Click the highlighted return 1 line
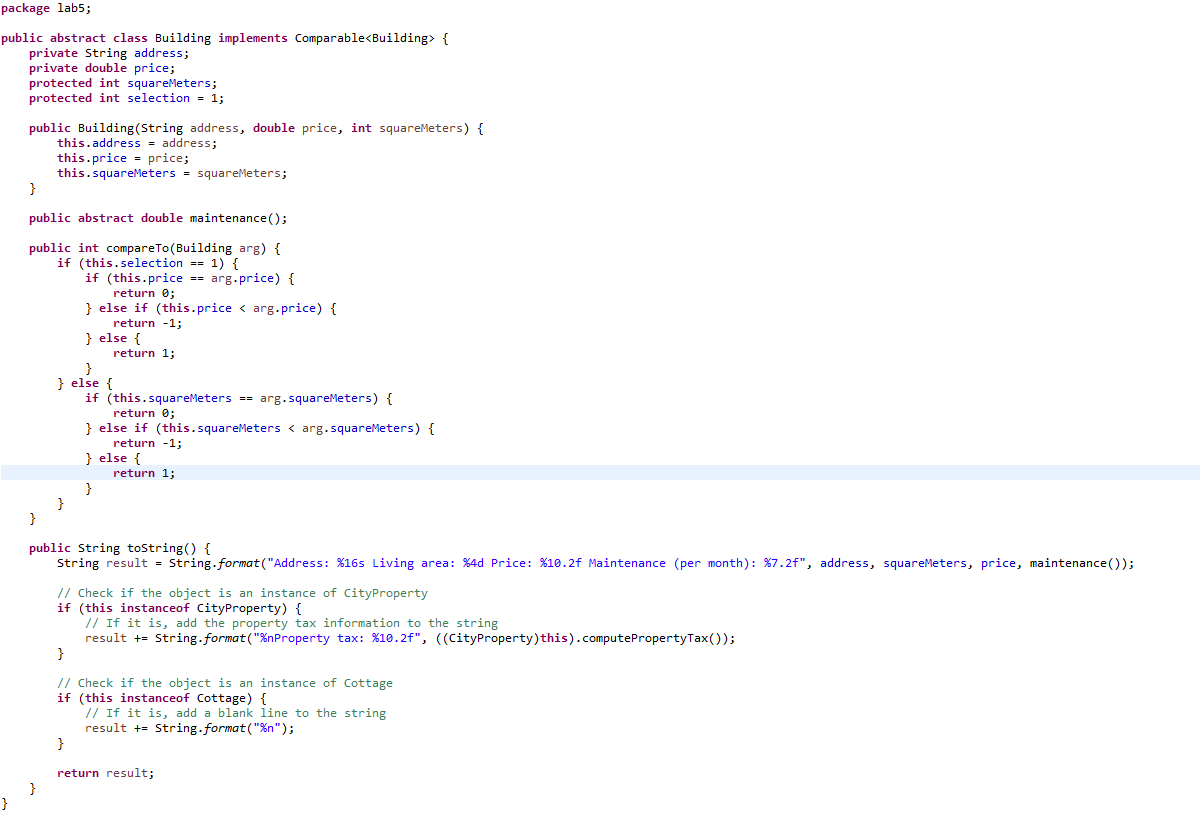Image resolution: width=1200 pixels, height=824 pixels. (x=145, y=472)
